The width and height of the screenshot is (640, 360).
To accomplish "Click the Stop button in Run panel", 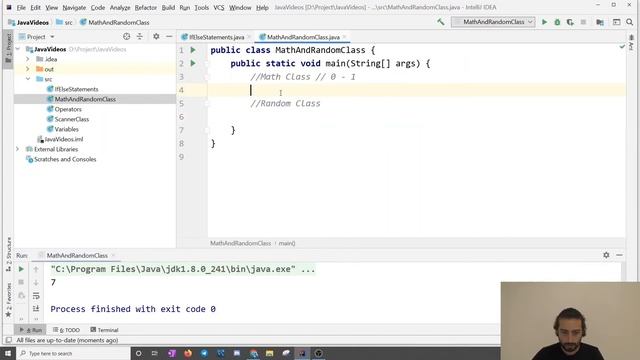I will click(x=21, y=282).
